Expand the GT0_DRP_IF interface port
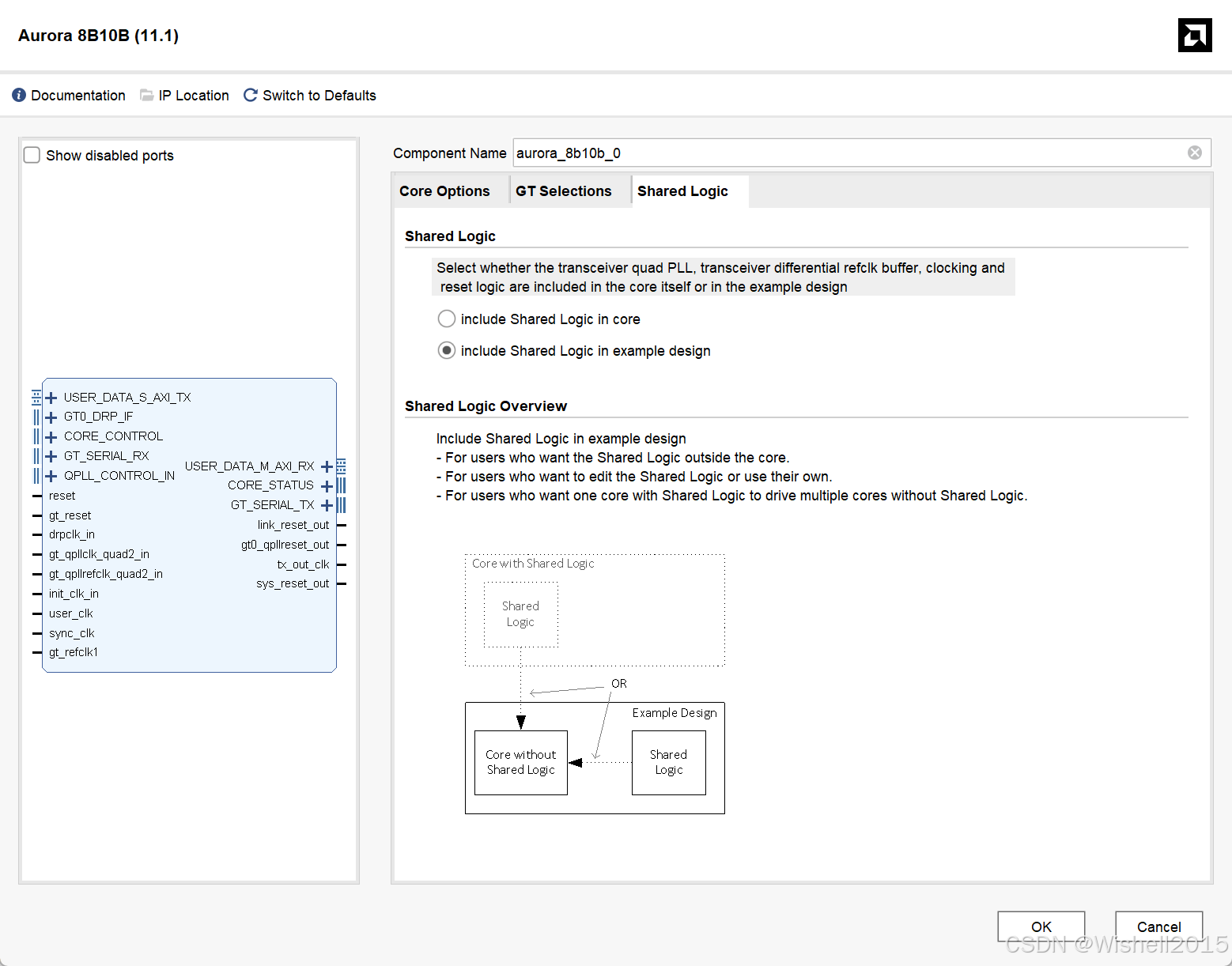The width and height of the screenshot is (1232, 966). (51, 417)
